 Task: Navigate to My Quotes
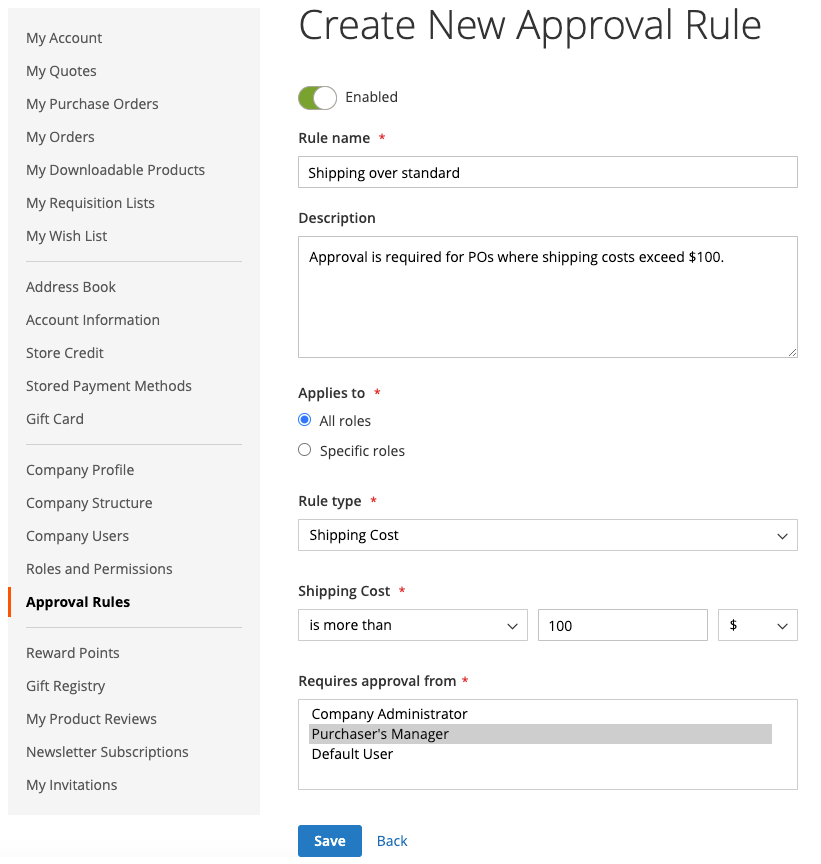coord(61,71)
